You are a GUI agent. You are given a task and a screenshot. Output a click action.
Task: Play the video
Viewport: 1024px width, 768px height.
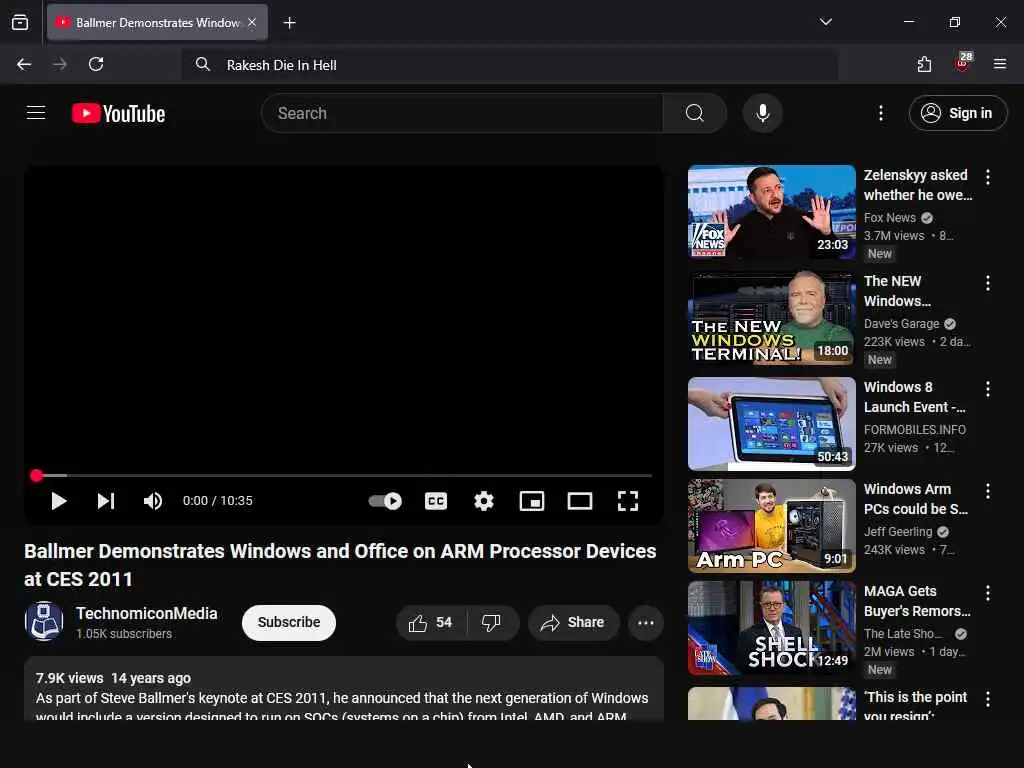pyautogui.click(x=59, y=501)
